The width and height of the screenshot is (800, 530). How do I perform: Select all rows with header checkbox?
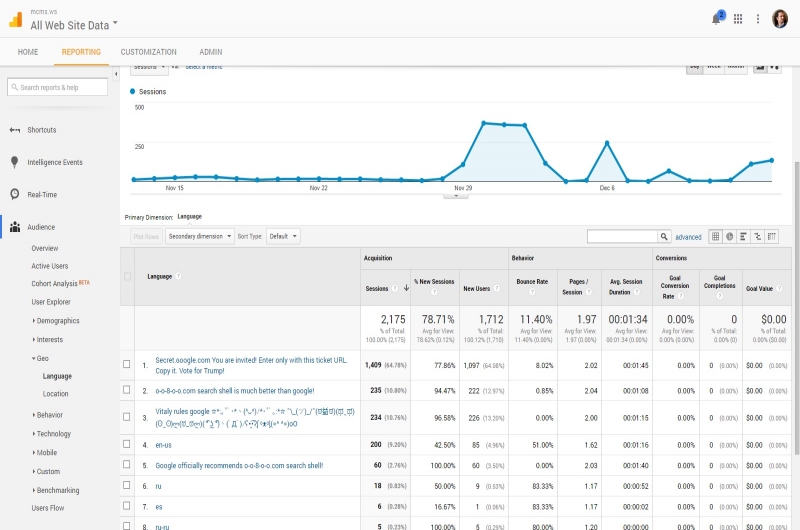[x=126, y=276]
